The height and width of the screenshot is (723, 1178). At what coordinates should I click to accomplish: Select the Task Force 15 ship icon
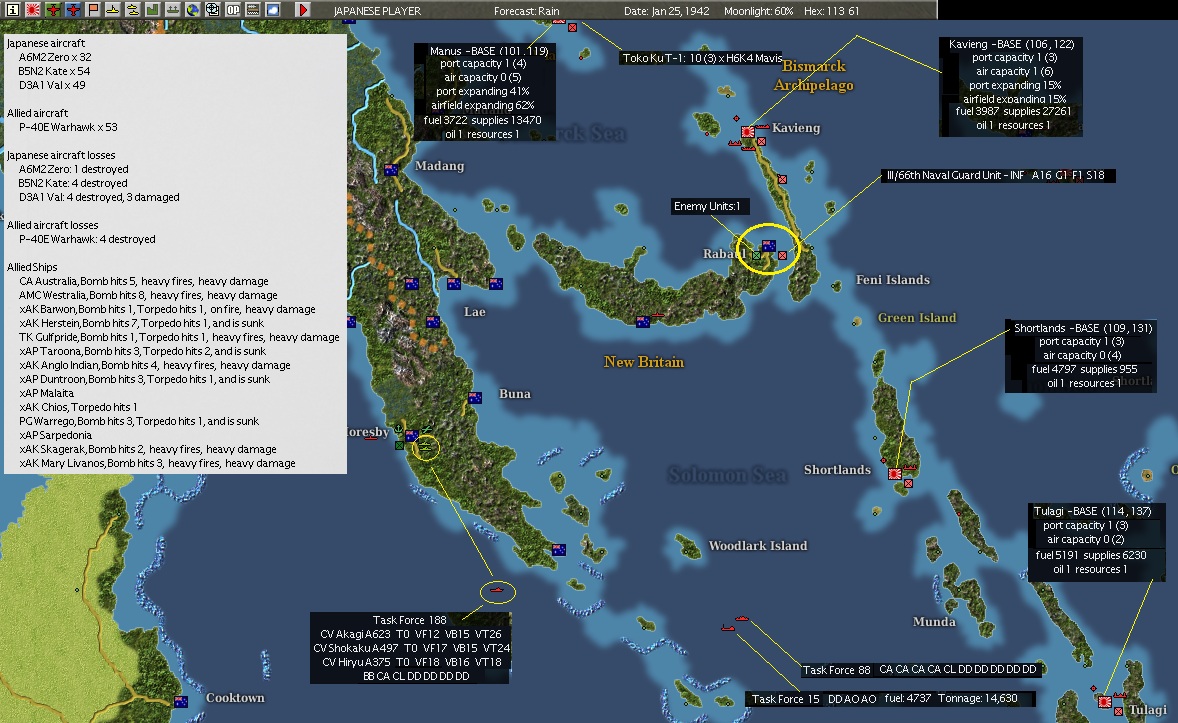coord(727,628)
